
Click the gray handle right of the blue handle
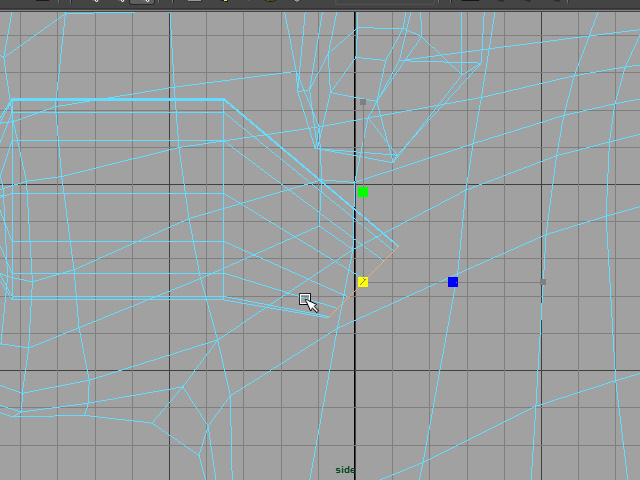(543, 282)
